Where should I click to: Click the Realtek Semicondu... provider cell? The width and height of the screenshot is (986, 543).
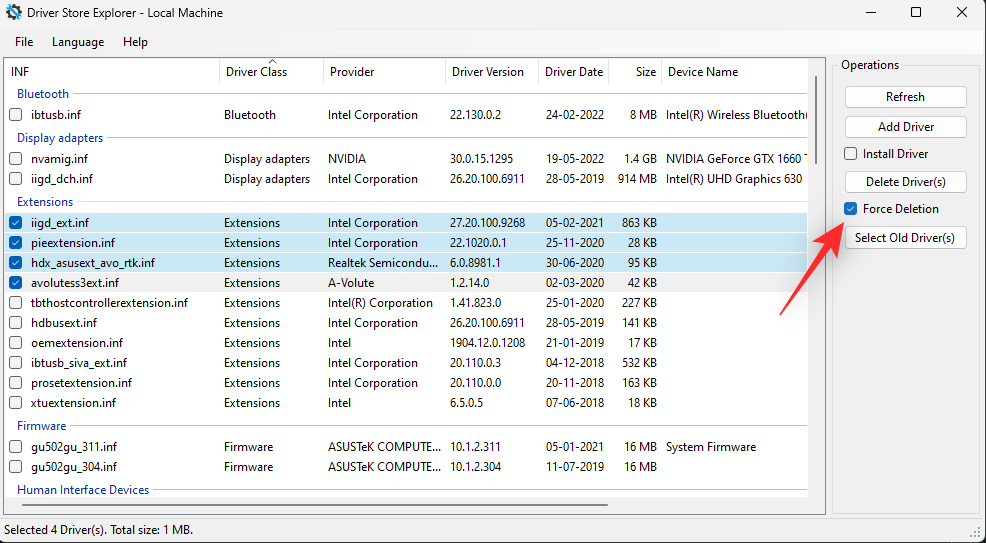tap(383, 263)
